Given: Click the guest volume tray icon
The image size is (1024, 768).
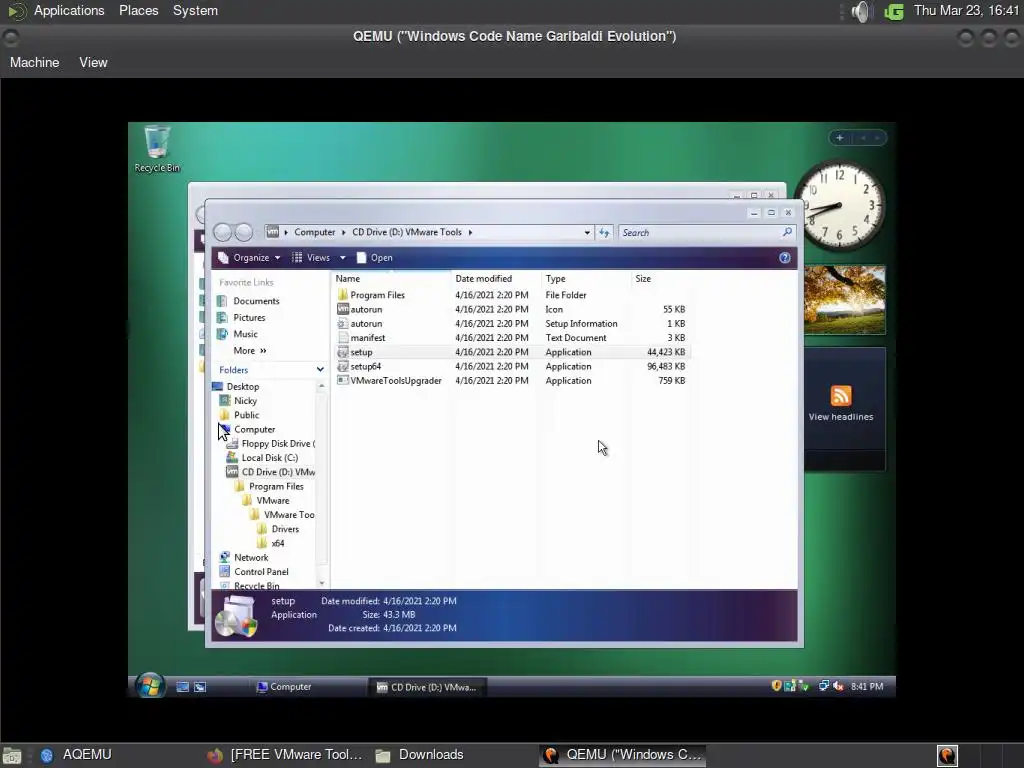Looking at the screenshot, I should (839, 686).
